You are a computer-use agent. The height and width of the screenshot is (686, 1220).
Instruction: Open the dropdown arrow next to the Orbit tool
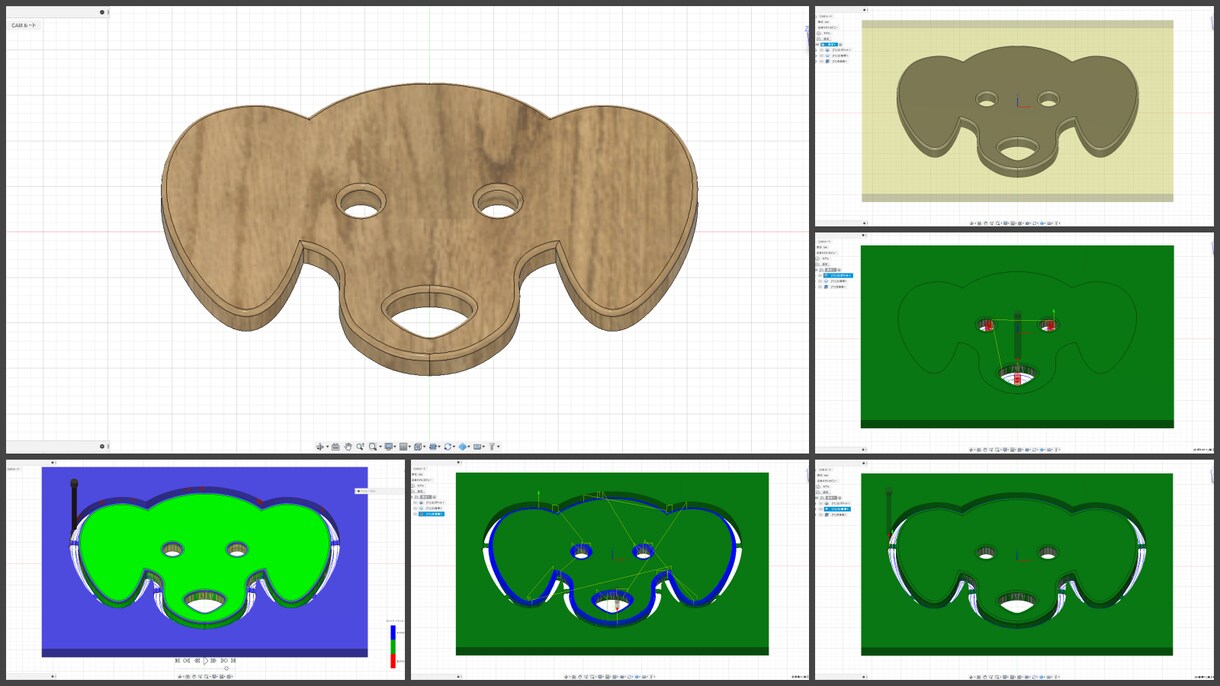[326, 447]
